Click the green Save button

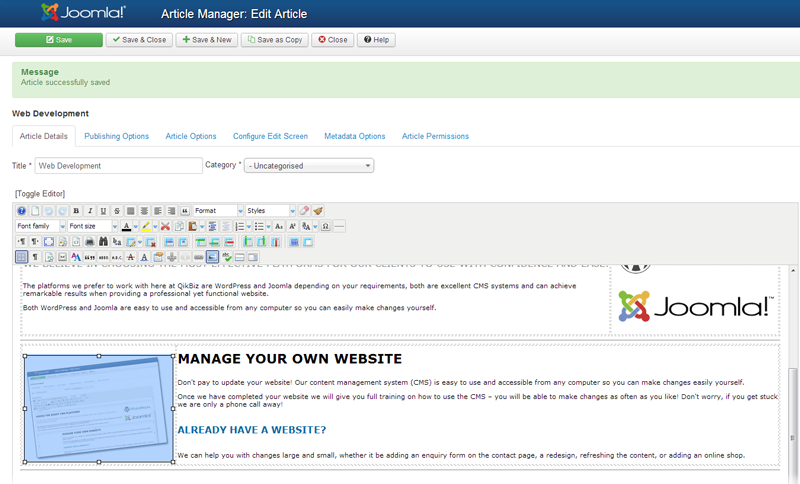point(59,40)
